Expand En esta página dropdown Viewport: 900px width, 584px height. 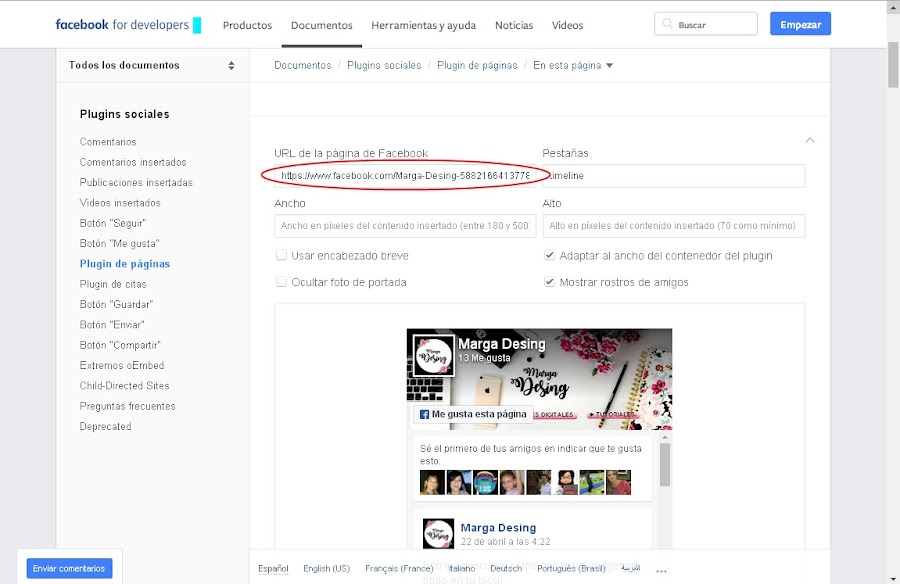pos(573,65)
